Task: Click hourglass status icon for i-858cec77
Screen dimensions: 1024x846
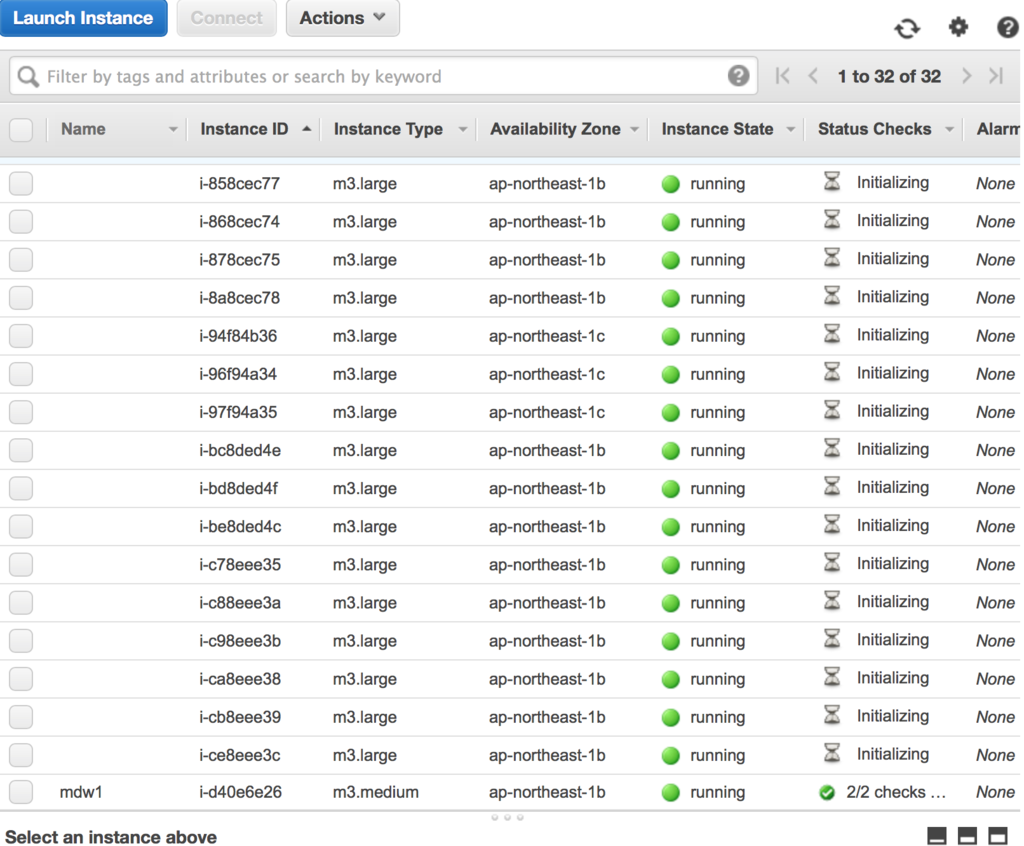Action: point(832,182)
